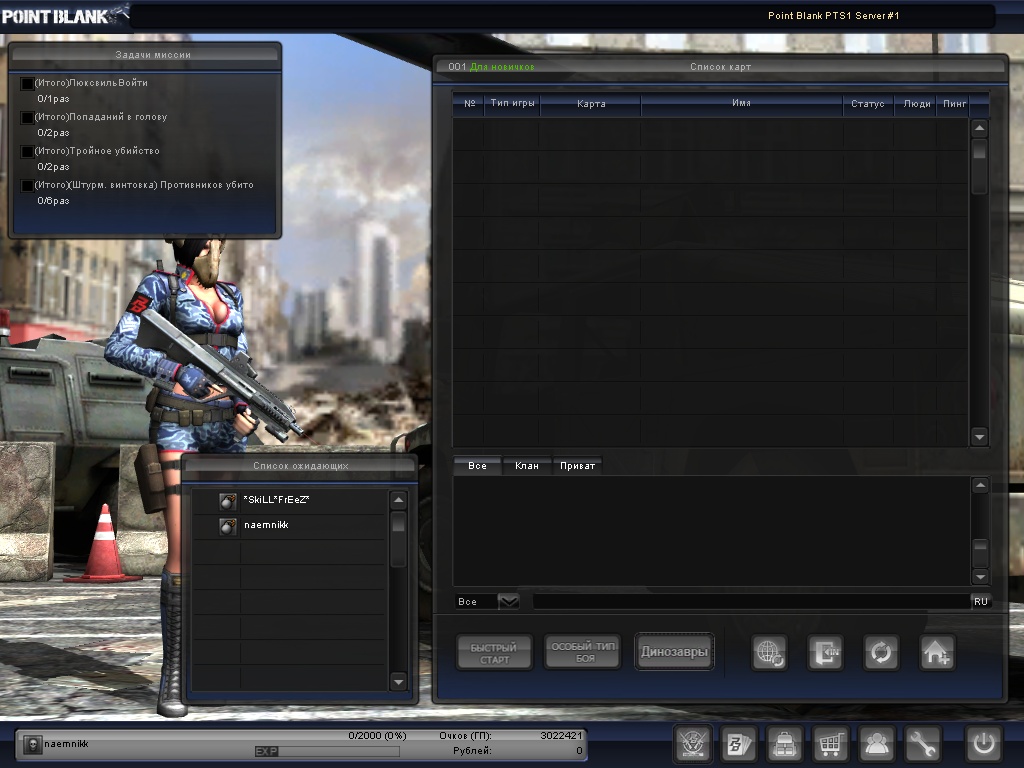The image size is (1024, 768).
Task: Click the power exit icon
Action: tap(984, 744)
